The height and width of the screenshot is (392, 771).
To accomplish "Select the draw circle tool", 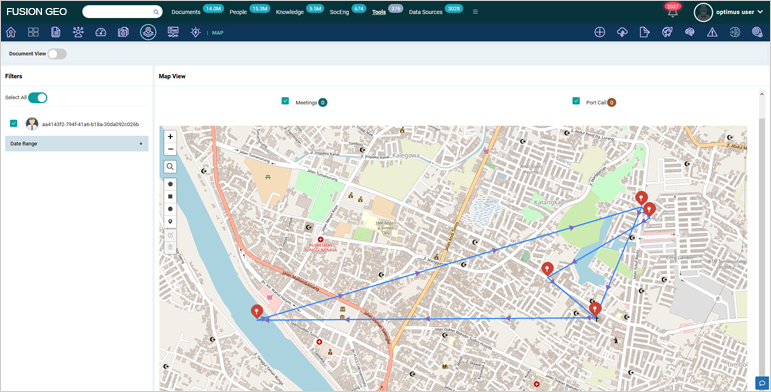I will (x=170, y=209).
